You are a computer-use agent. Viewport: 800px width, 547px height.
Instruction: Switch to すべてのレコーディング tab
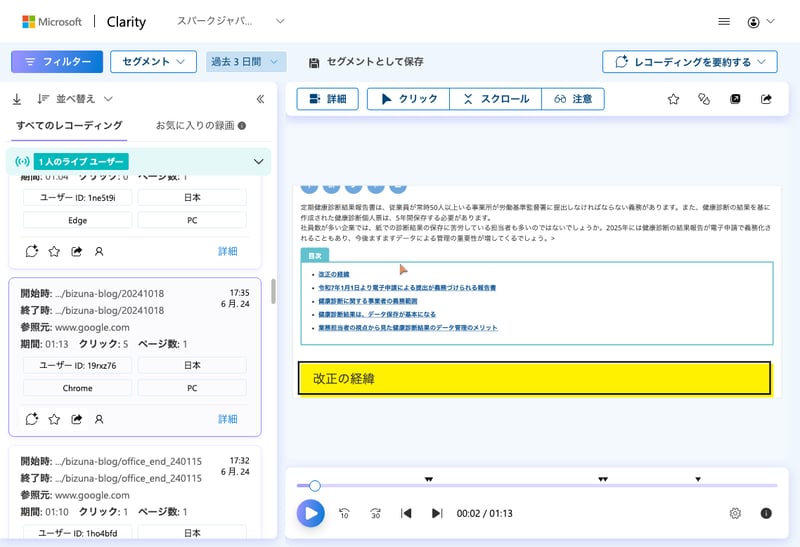click(69, 126)
